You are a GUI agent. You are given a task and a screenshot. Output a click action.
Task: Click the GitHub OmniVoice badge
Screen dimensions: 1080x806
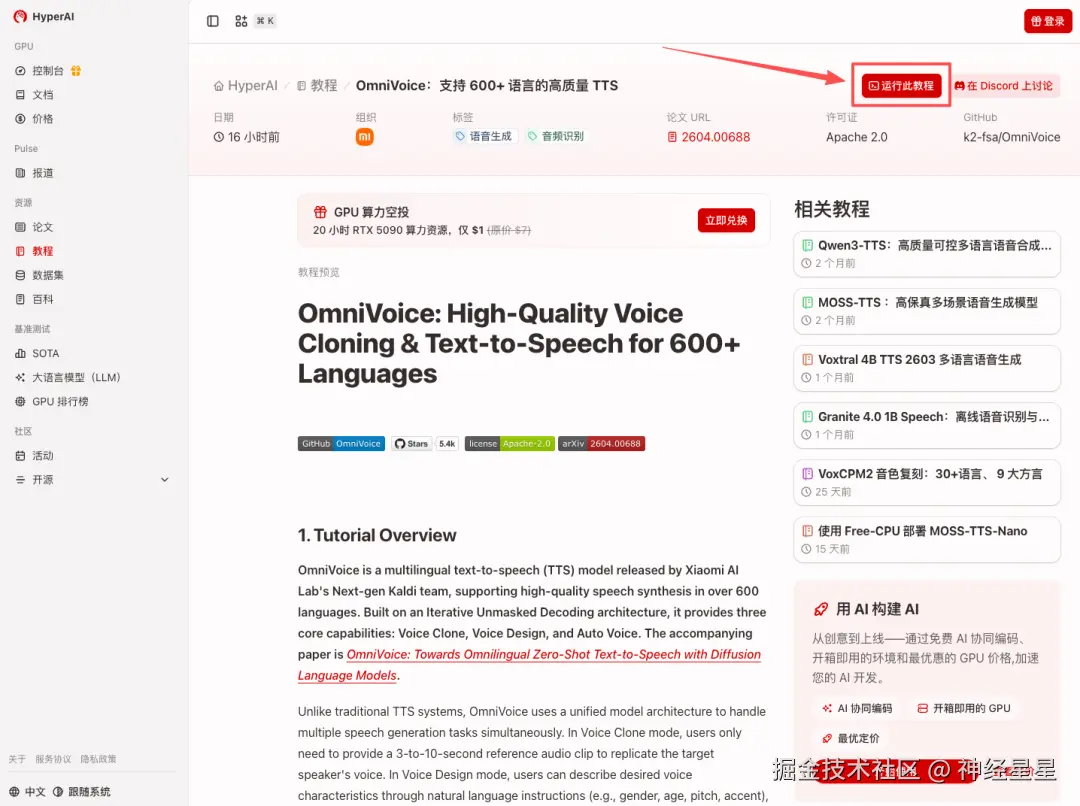click(x=341, y=444)
